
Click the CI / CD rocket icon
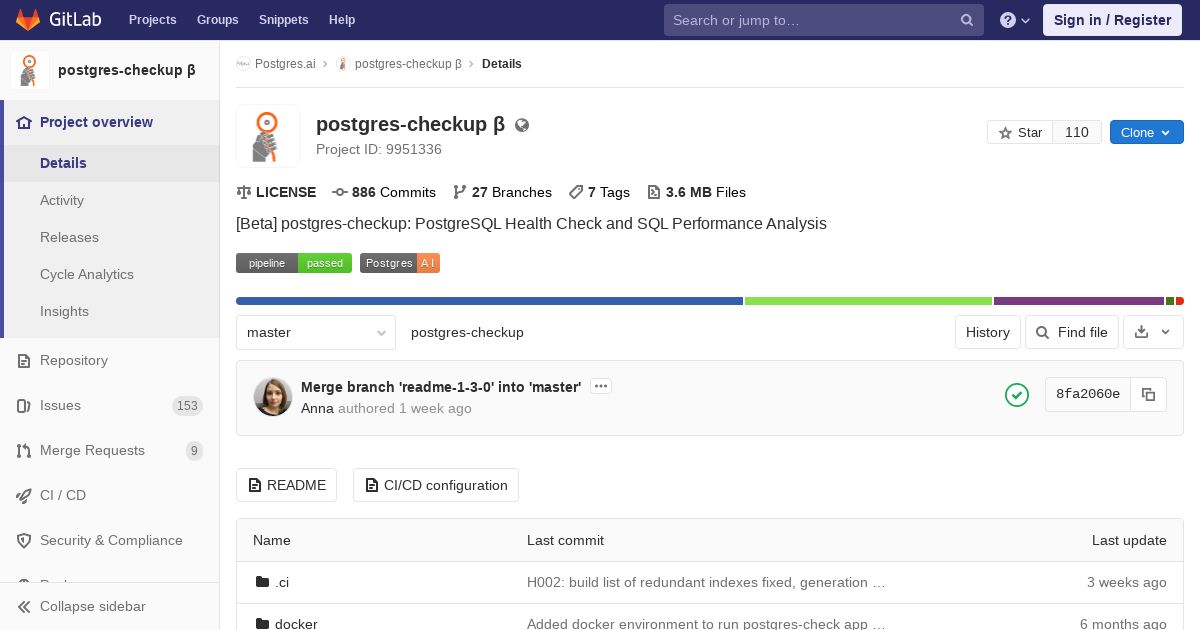(24, 496)
